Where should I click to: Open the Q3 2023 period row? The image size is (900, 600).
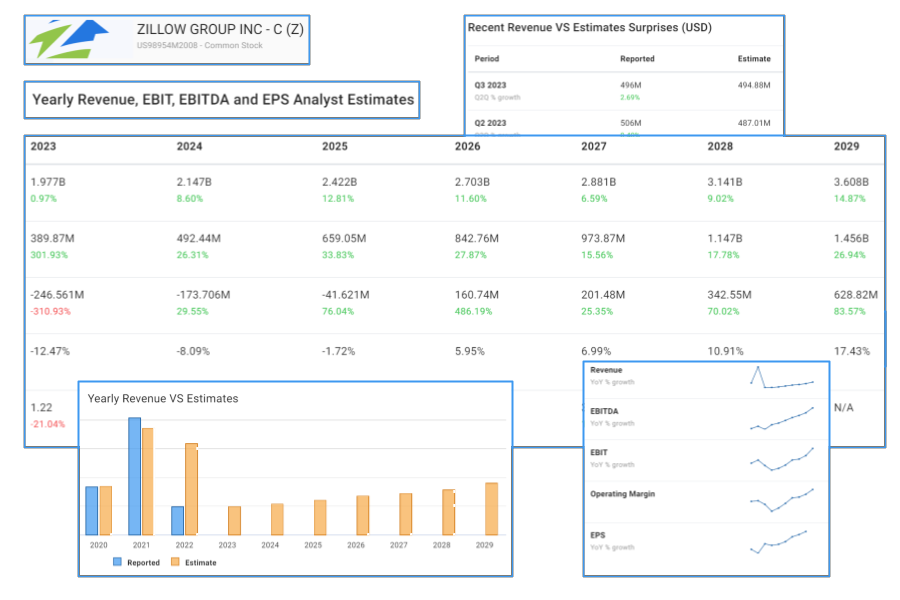click(490, 86)
